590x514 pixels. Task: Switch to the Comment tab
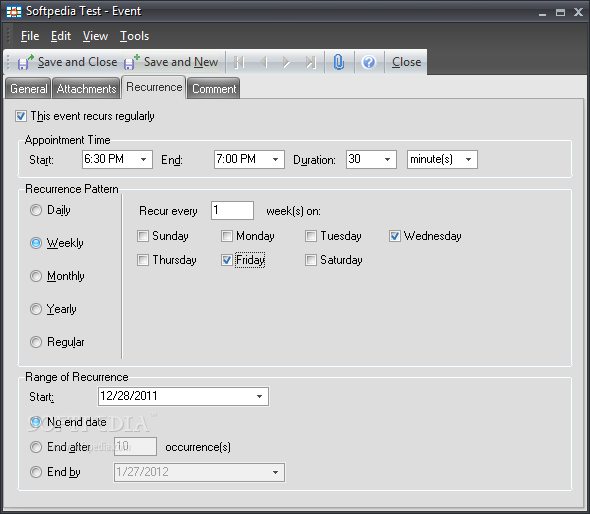(x=214, y=89)
